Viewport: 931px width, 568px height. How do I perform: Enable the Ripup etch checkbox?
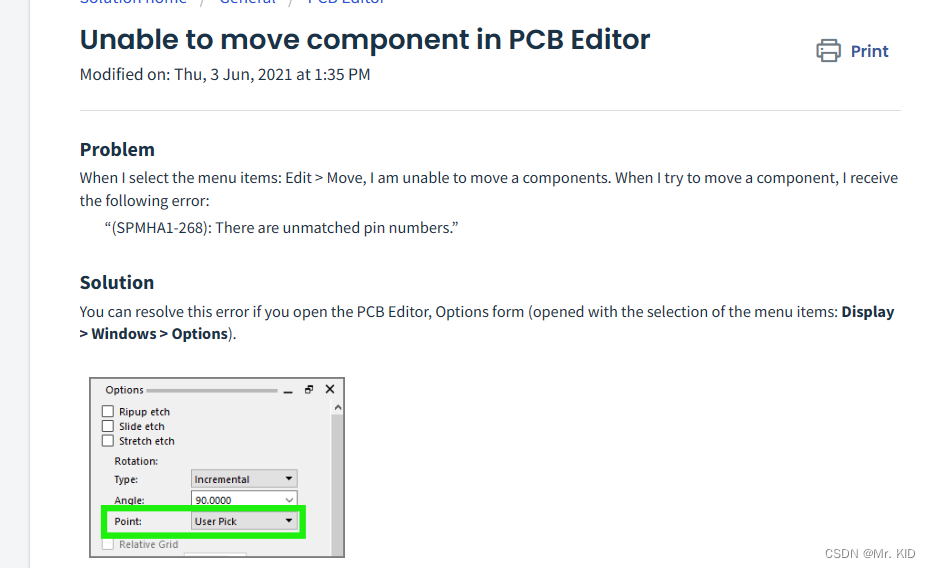click(107, 411)
